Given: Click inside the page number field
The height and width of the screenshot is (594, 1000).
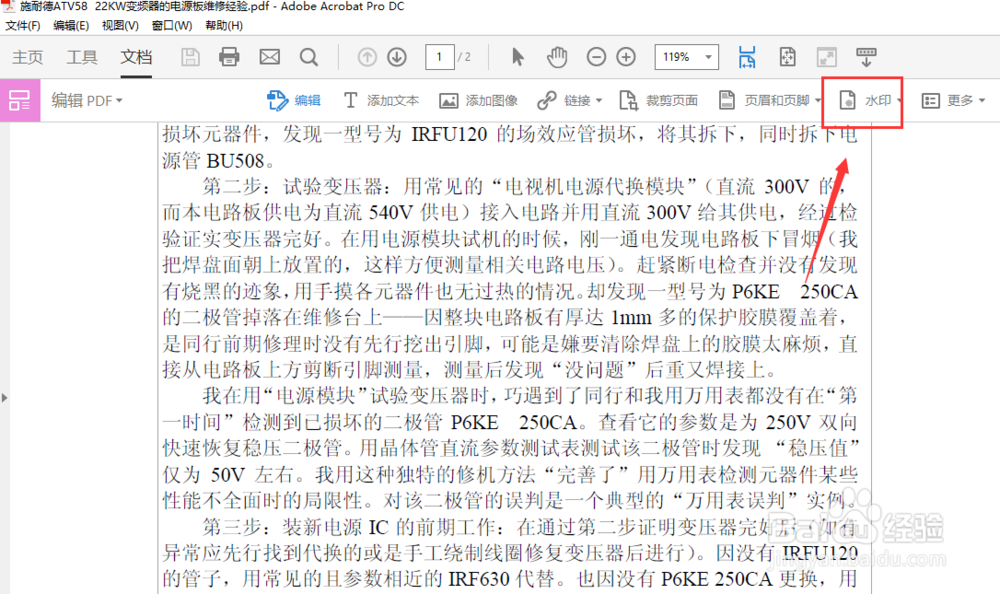Looking at the screenshot, I should [441, 57].
